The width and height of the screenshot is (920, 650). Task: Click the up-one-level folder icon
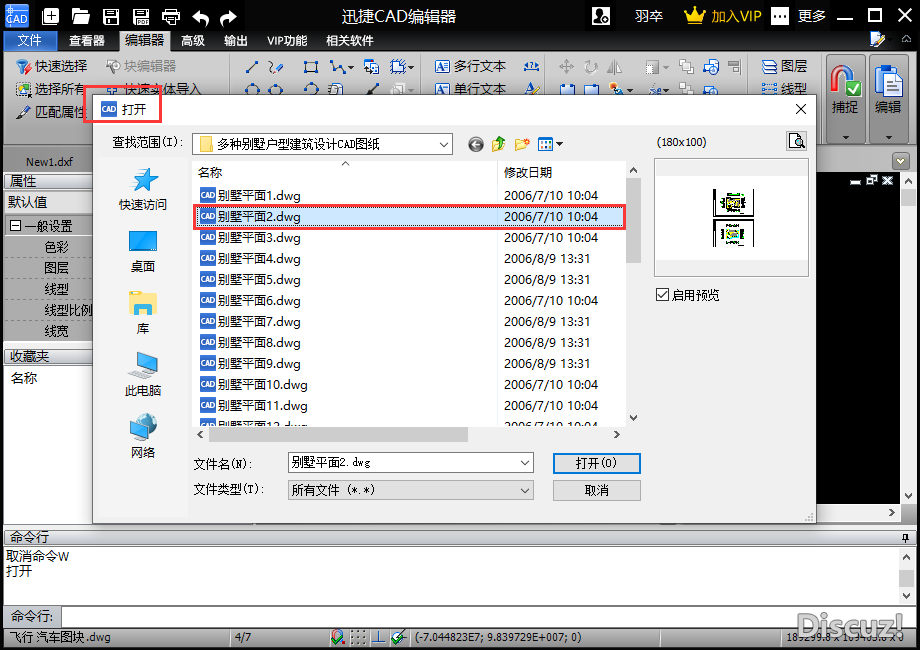tap(498, 144)
